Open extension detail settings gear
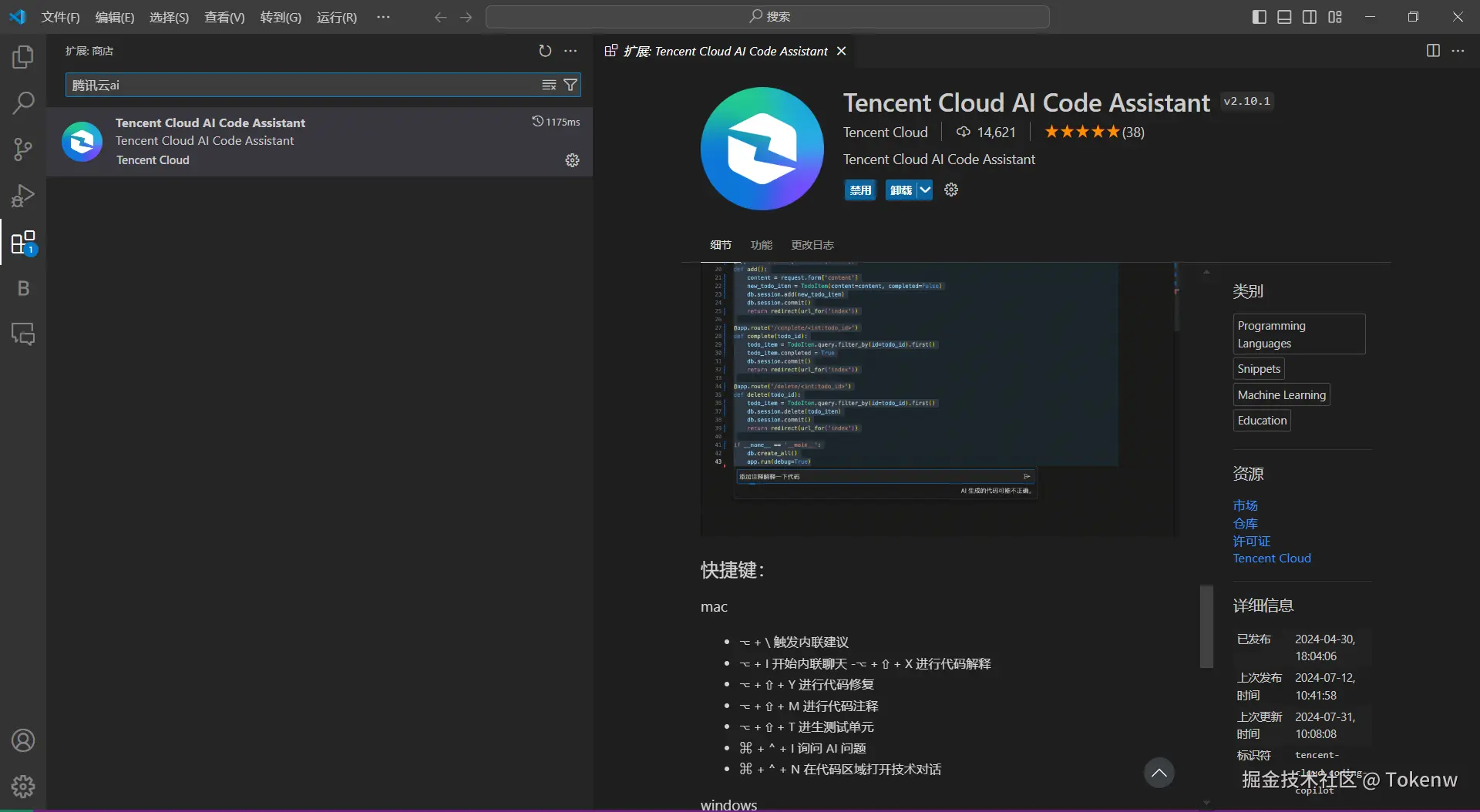The image size is (1480, 812). [x=951, y=190]
